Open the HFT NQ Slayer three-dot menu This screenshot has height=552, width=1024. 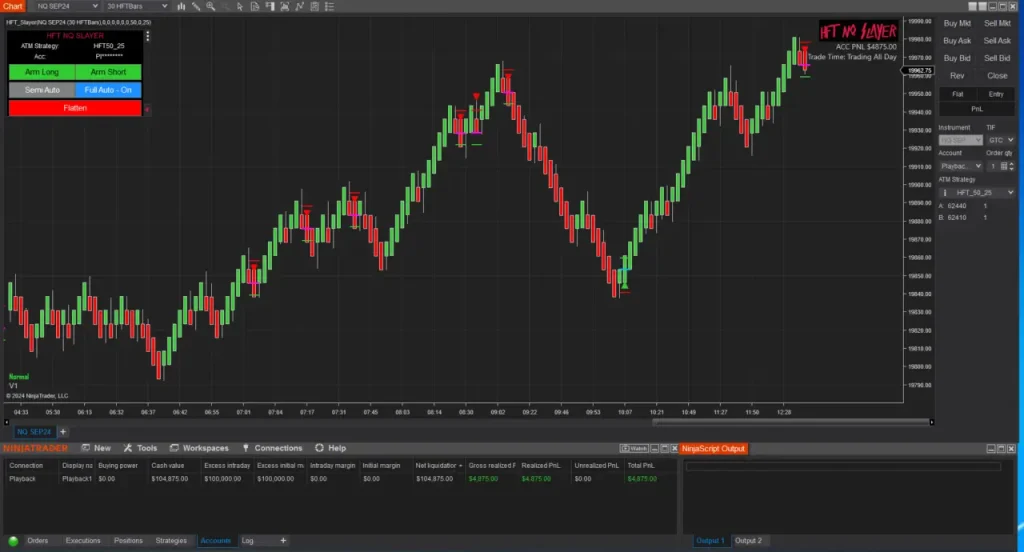click(148, 36)
